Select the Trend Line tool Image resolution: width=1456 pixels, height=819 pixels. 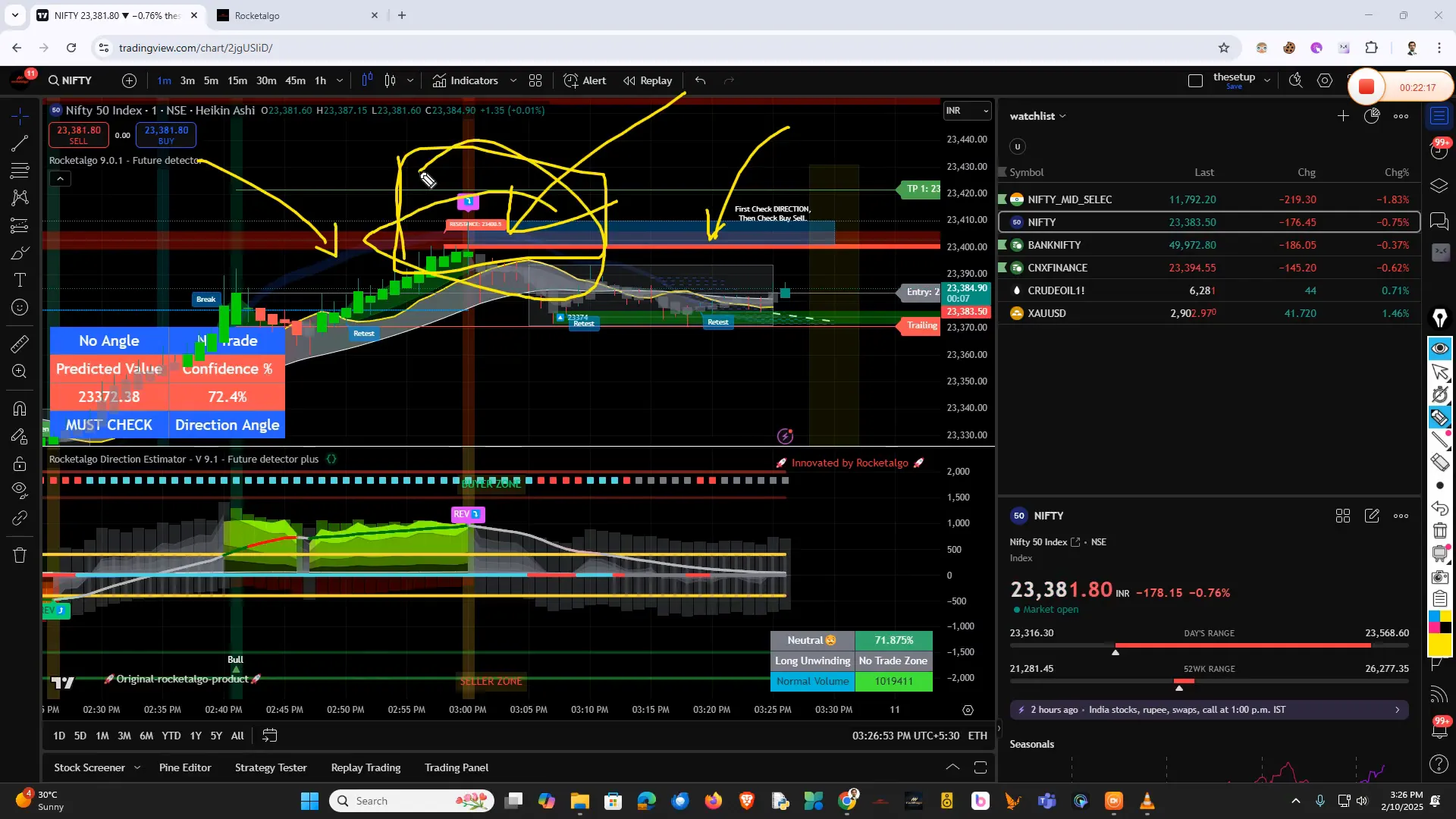pyautogui.click(x=20, y=143)
